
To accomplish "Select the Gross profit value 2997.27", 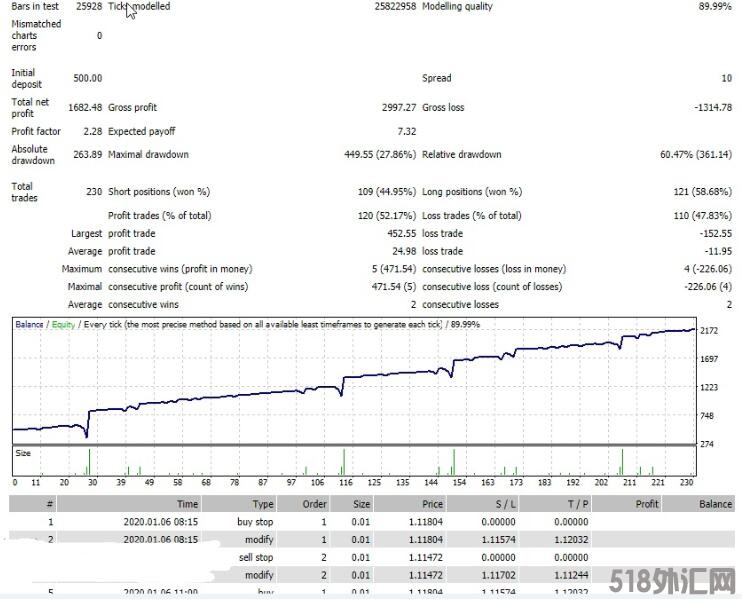I will [x=399, y=108].
